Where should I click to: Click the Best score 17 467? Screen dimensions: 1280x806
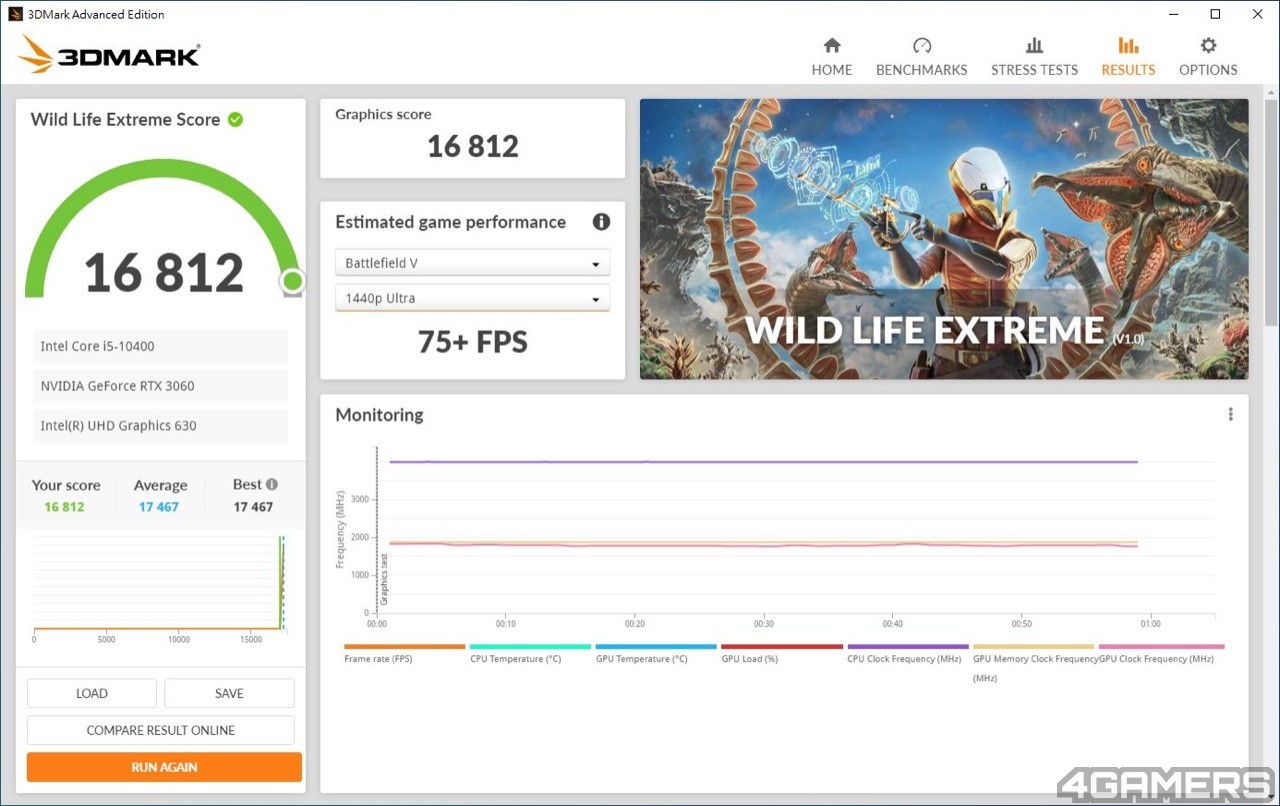pyautogui.click(x=253, y=507)
